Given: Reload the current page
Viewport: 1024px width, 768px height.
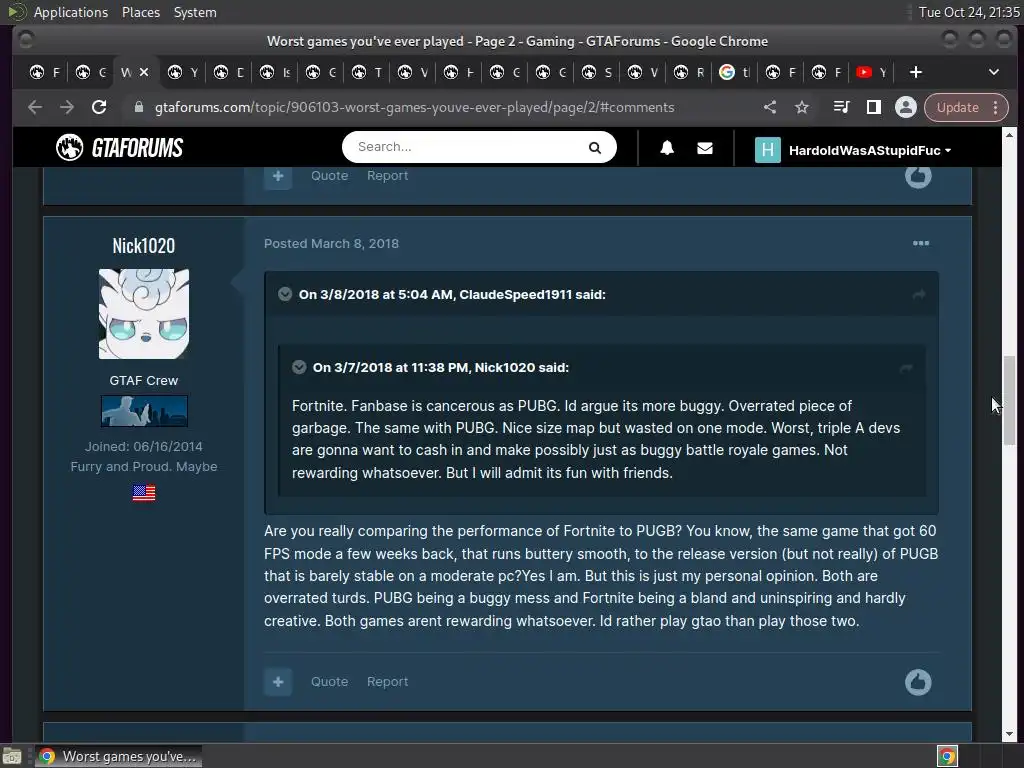Looking at the screenshot, I should click(99, 107).
